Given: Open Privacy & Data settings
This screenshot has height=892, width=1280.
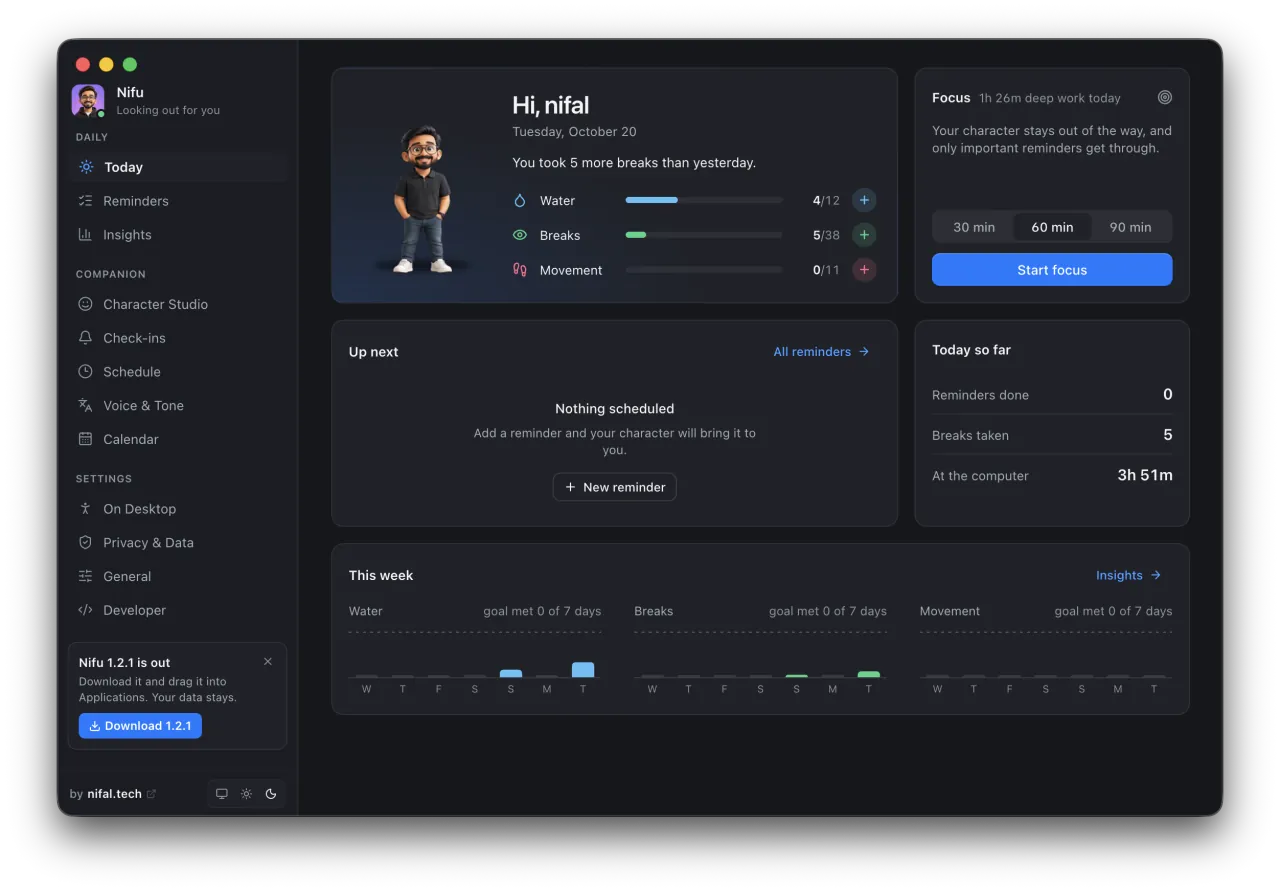Looking at the screenshot, I should pos(178,543).
